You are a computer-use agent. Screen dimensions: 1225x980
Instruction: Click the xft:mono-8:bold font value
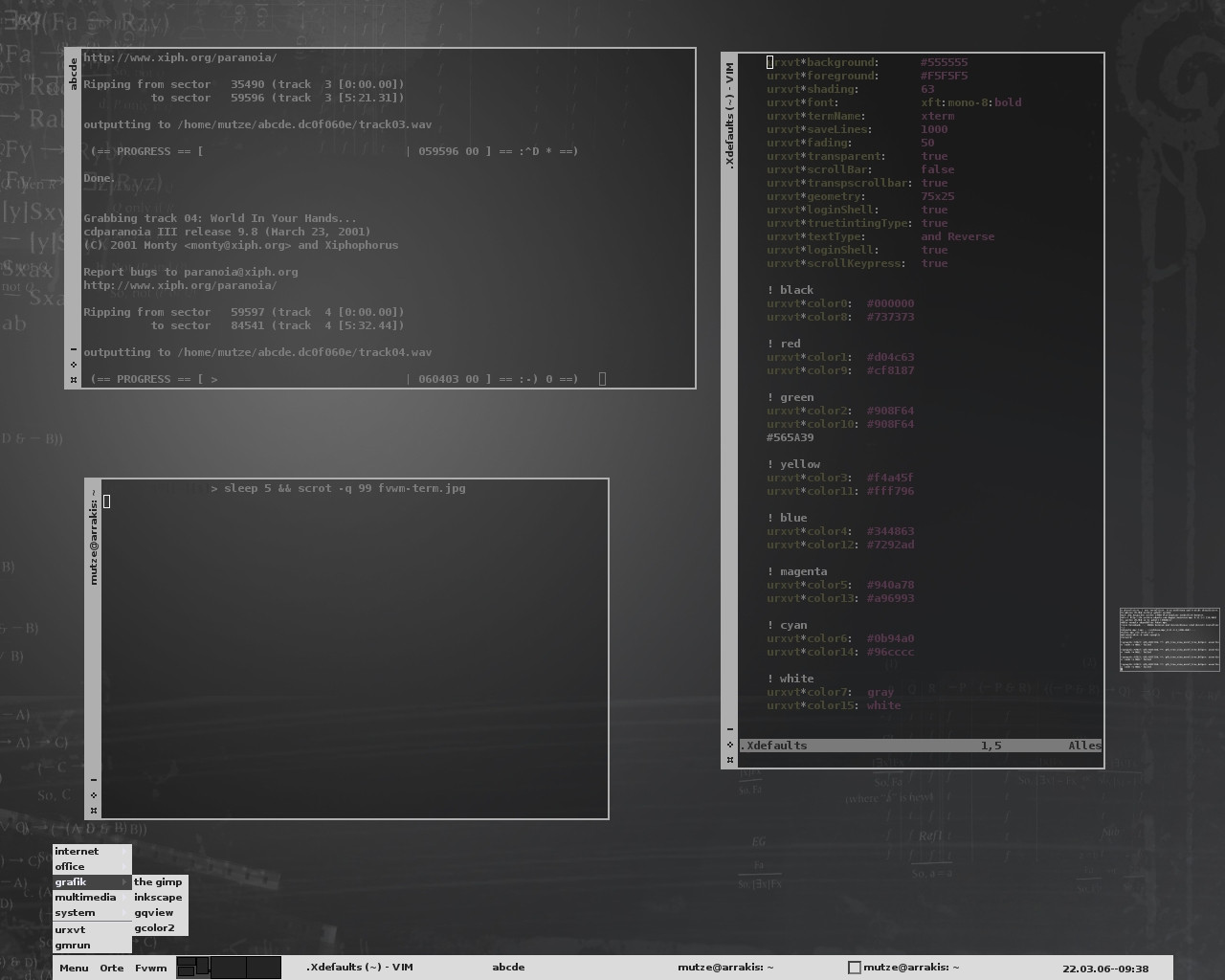[970, 102]
